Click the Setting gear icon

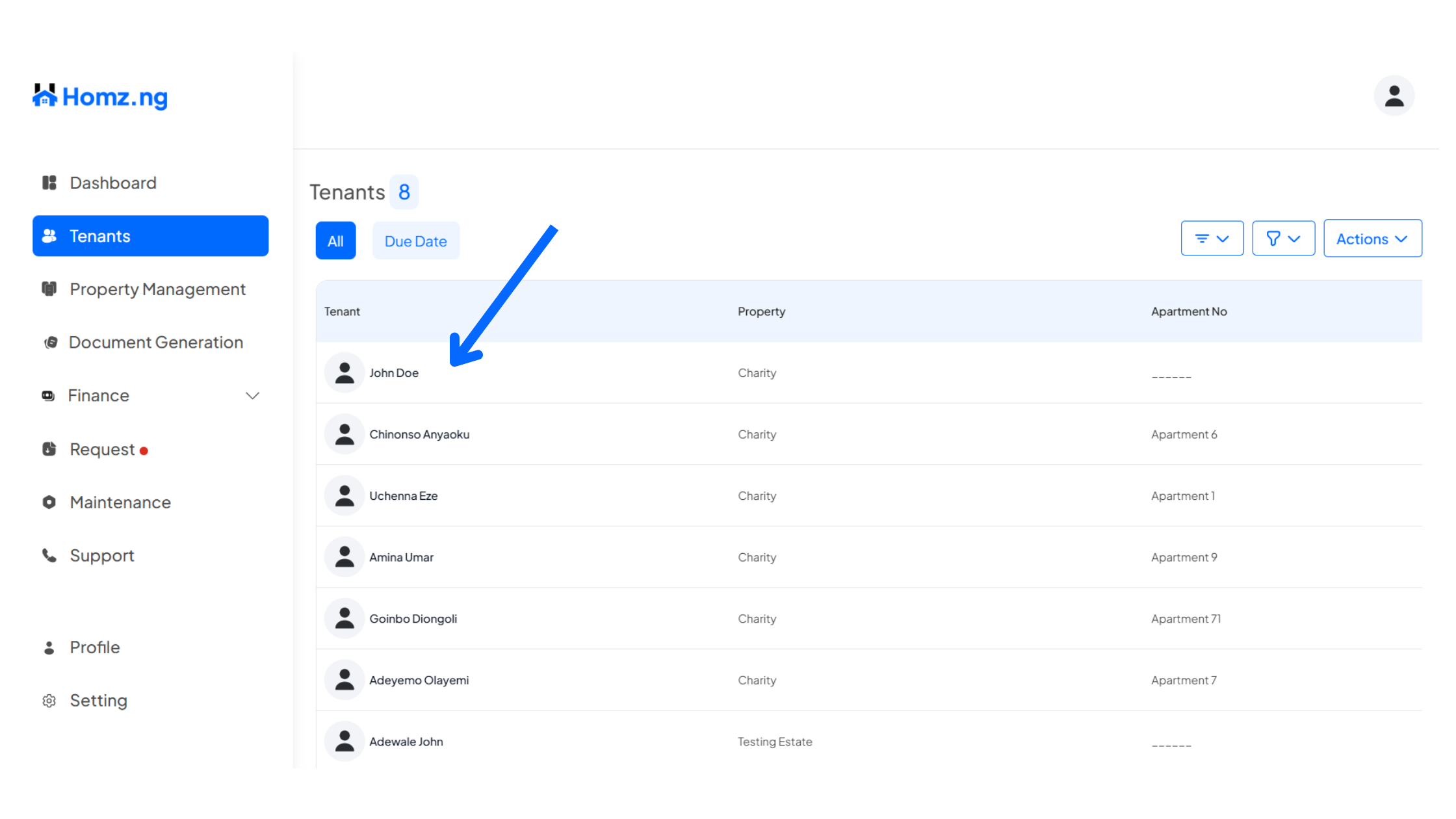(x=49, y=701)
